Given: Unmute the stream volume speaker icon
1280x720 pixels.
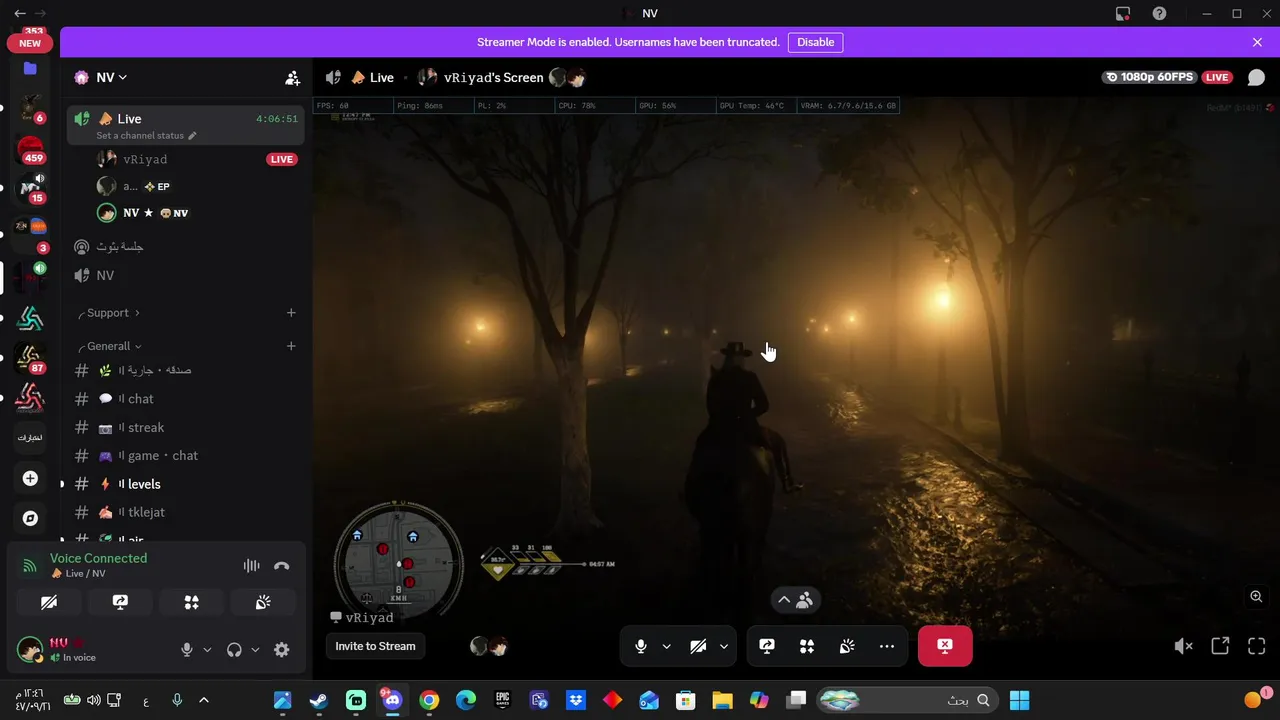Looking at the screenshot, I should (1183, 646).
